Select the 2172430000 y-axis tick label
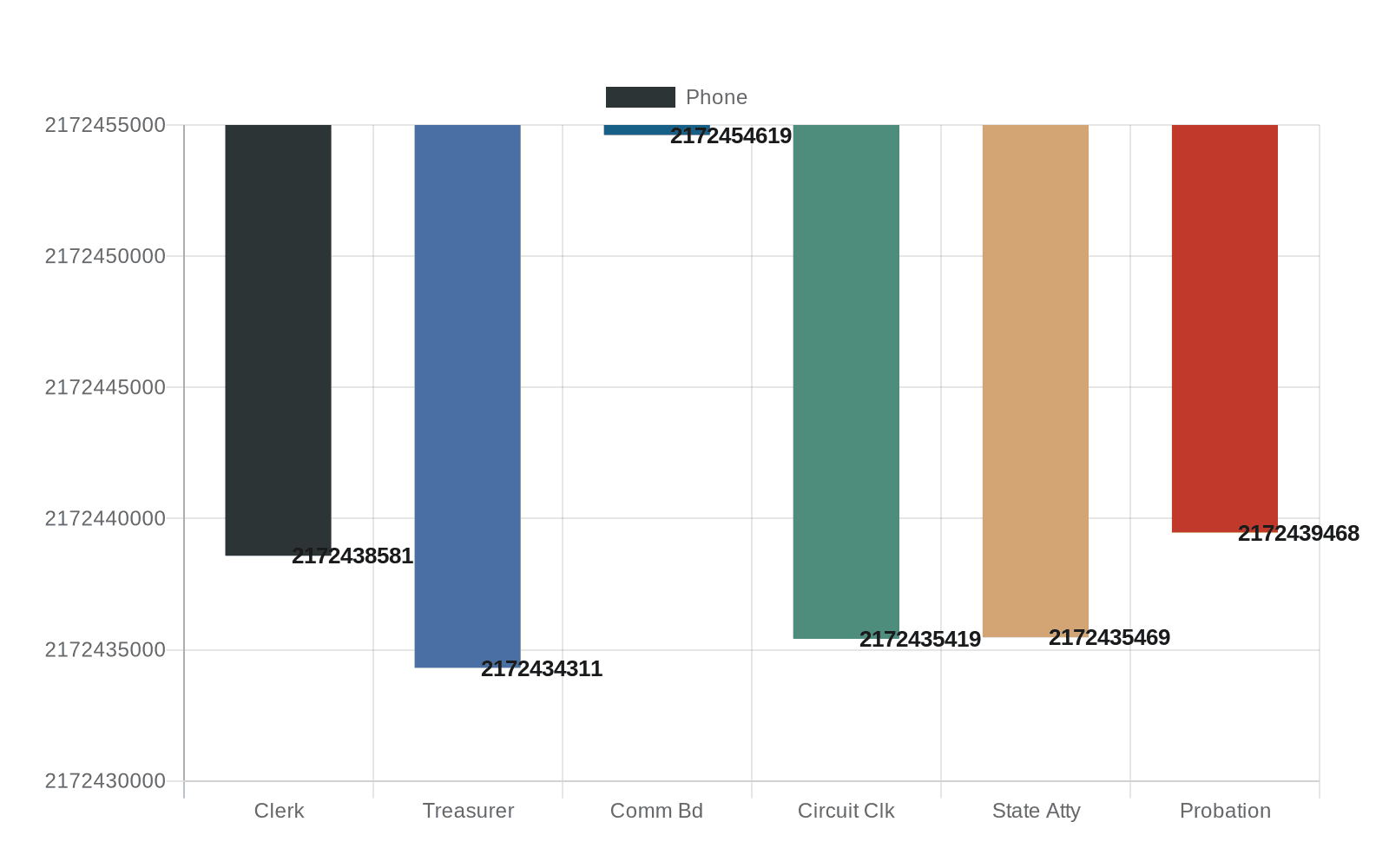This screenshot has width=1389, height=868. [x=105, y=781]
